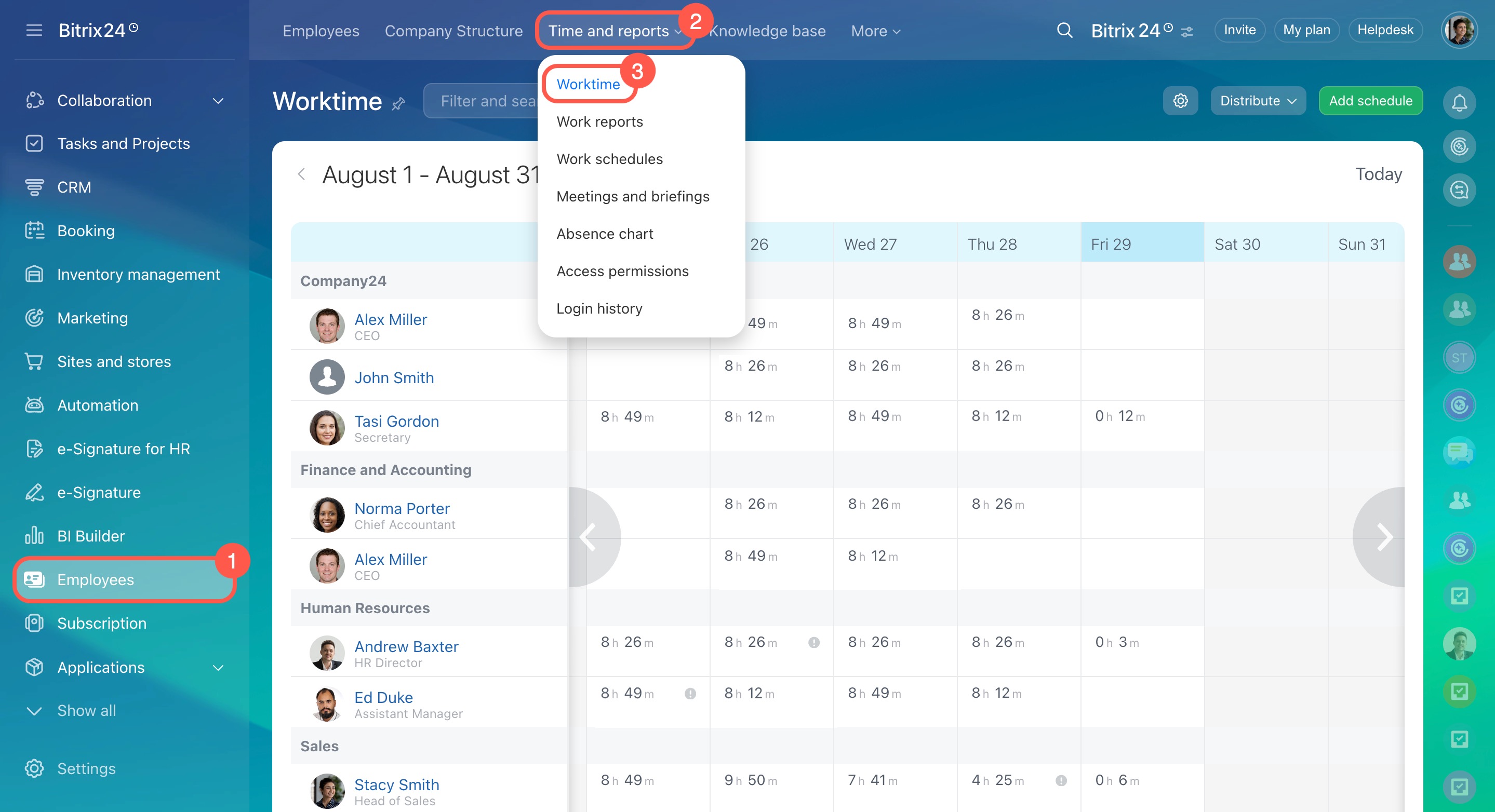Select Worktime in the dropdown menu
Viewport: 1495px width, 812px height.
pos(588,84)
